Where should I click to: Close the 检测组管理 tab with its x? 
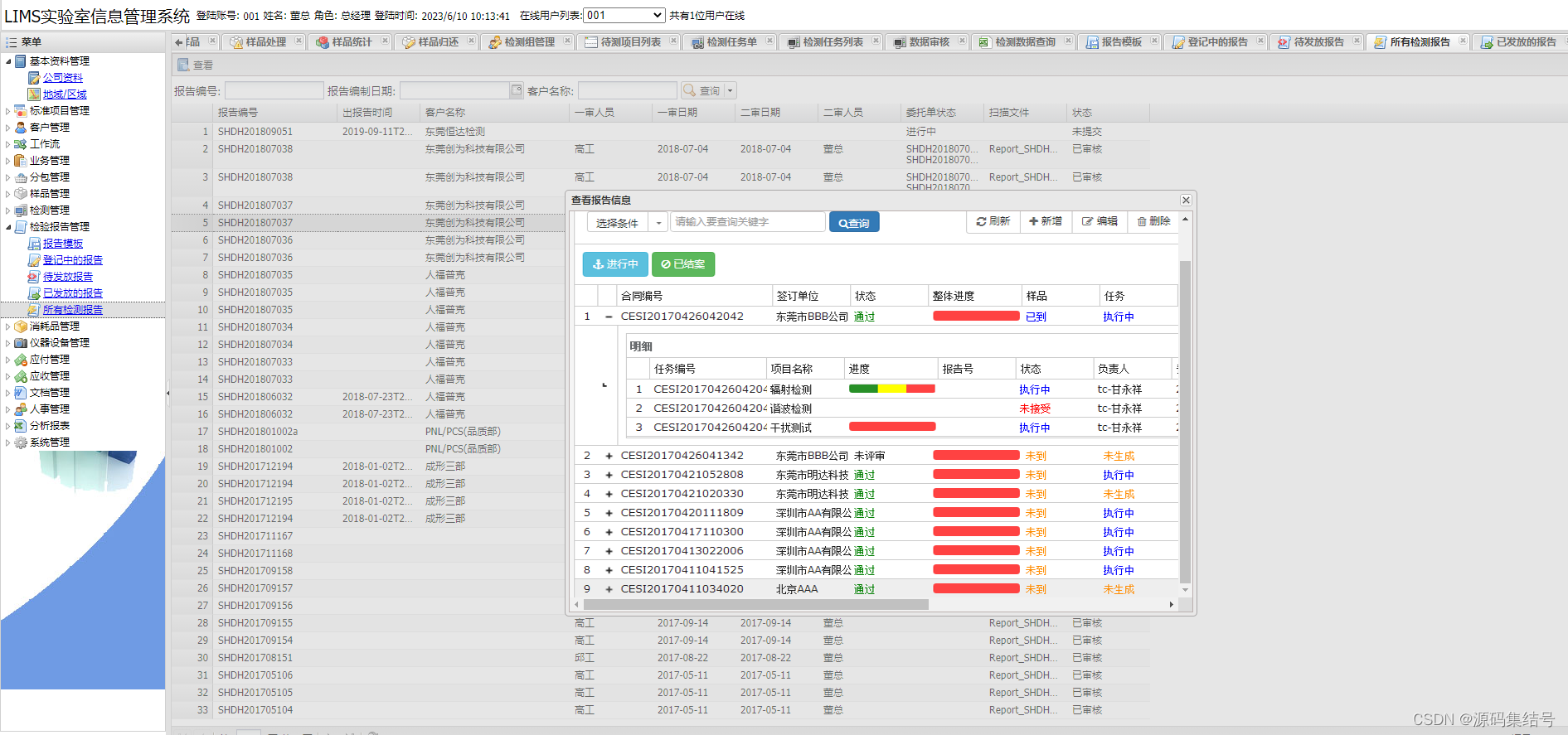pos(567,41)
